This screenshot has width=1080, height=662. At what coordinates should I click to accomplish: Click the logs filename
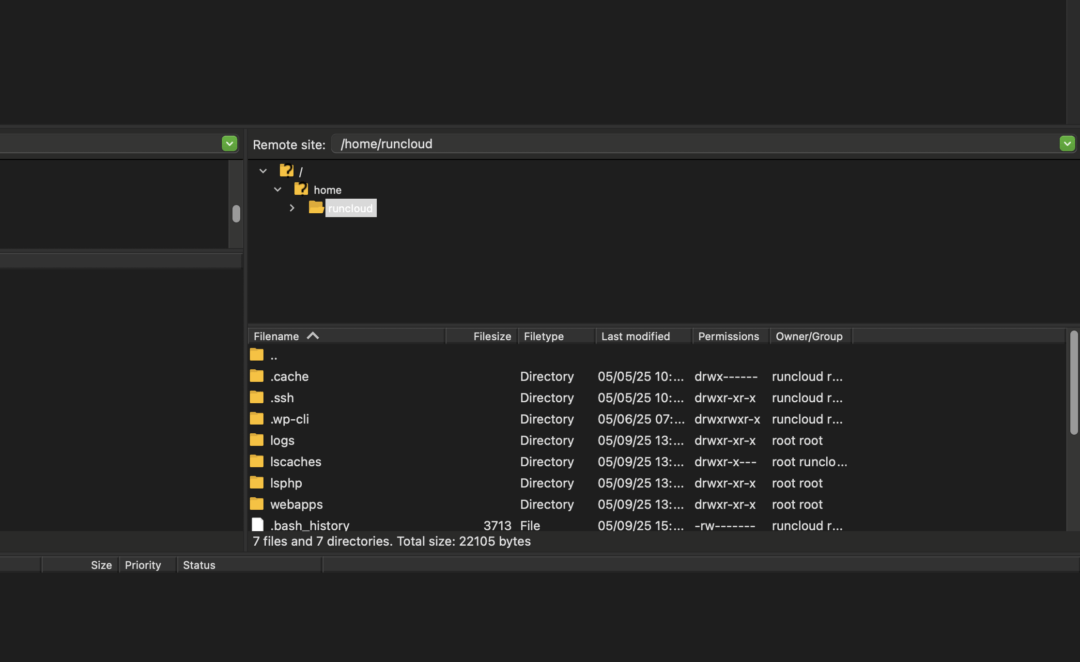click(x=282, y=441)
